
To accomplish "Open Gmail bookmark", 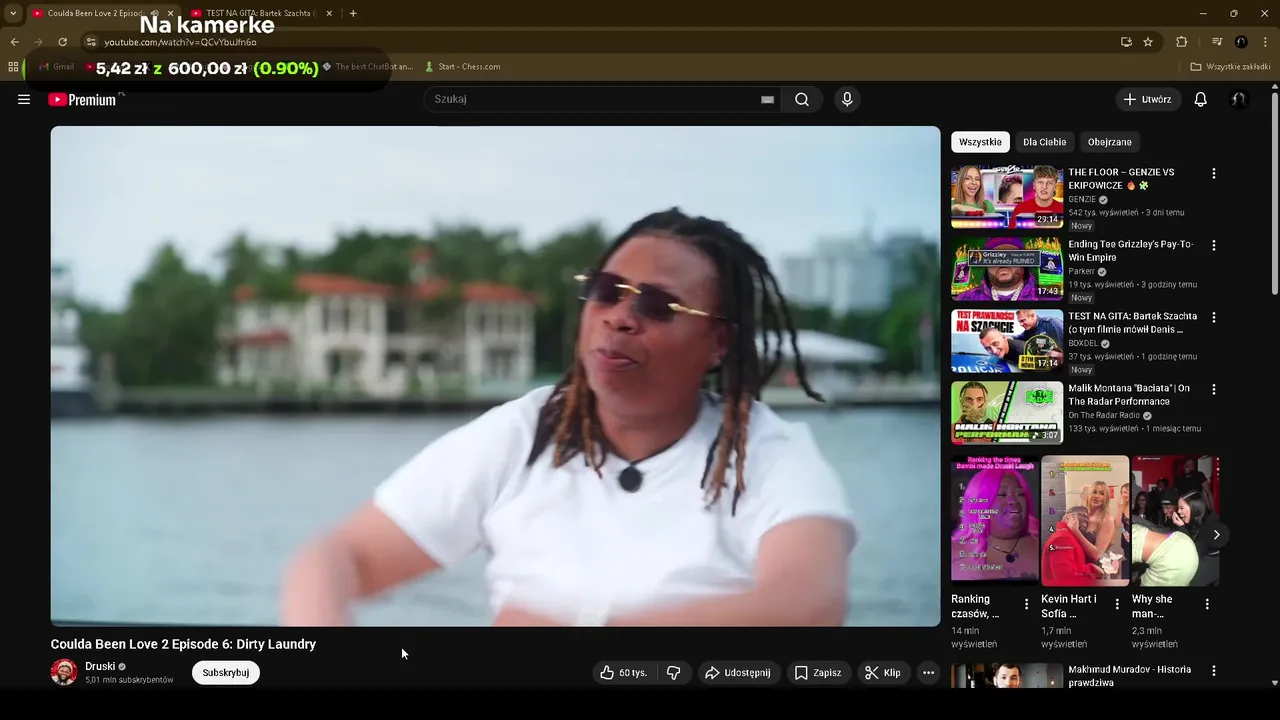I will (57, 67).
